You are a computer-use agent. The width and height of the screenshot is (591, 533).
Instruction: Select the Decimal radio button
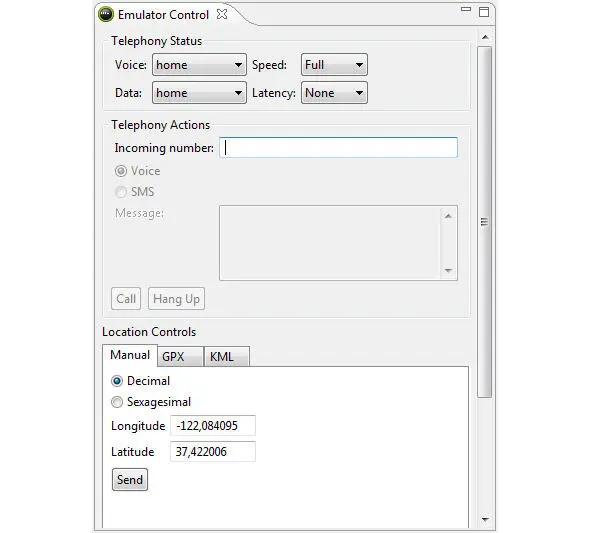pyautogui.click(x=117, y=381)
